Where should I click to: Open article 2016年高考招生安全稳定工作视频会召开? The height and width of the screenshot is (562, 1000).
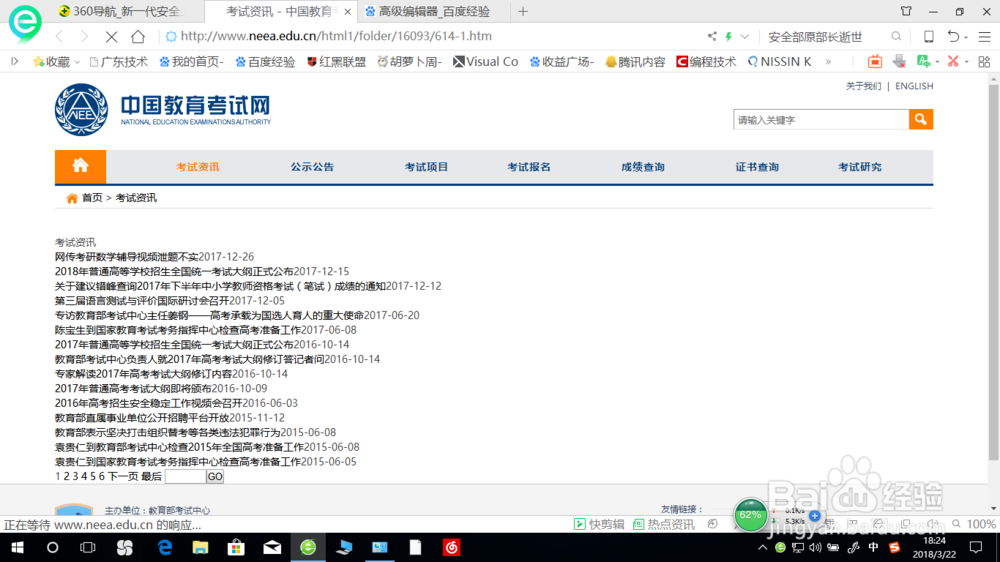pos(149,403)
